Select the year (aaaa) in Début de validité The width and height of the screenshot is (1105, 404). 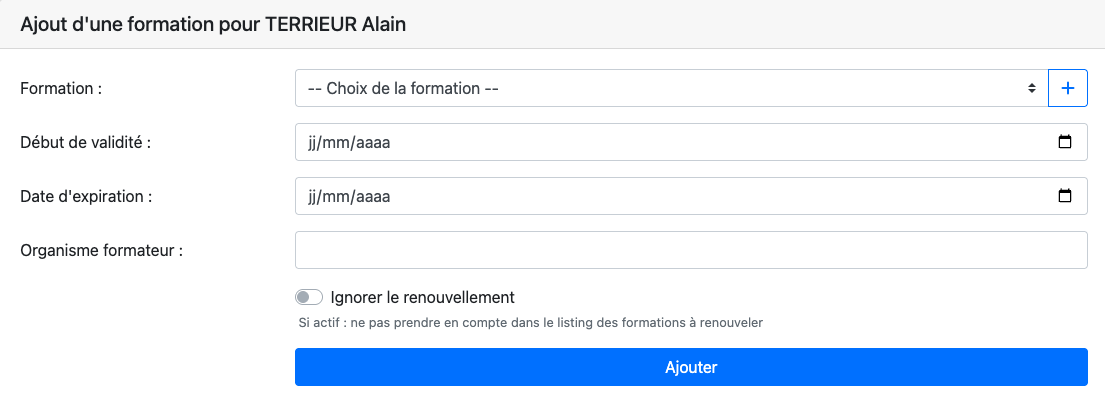[372, 142]
